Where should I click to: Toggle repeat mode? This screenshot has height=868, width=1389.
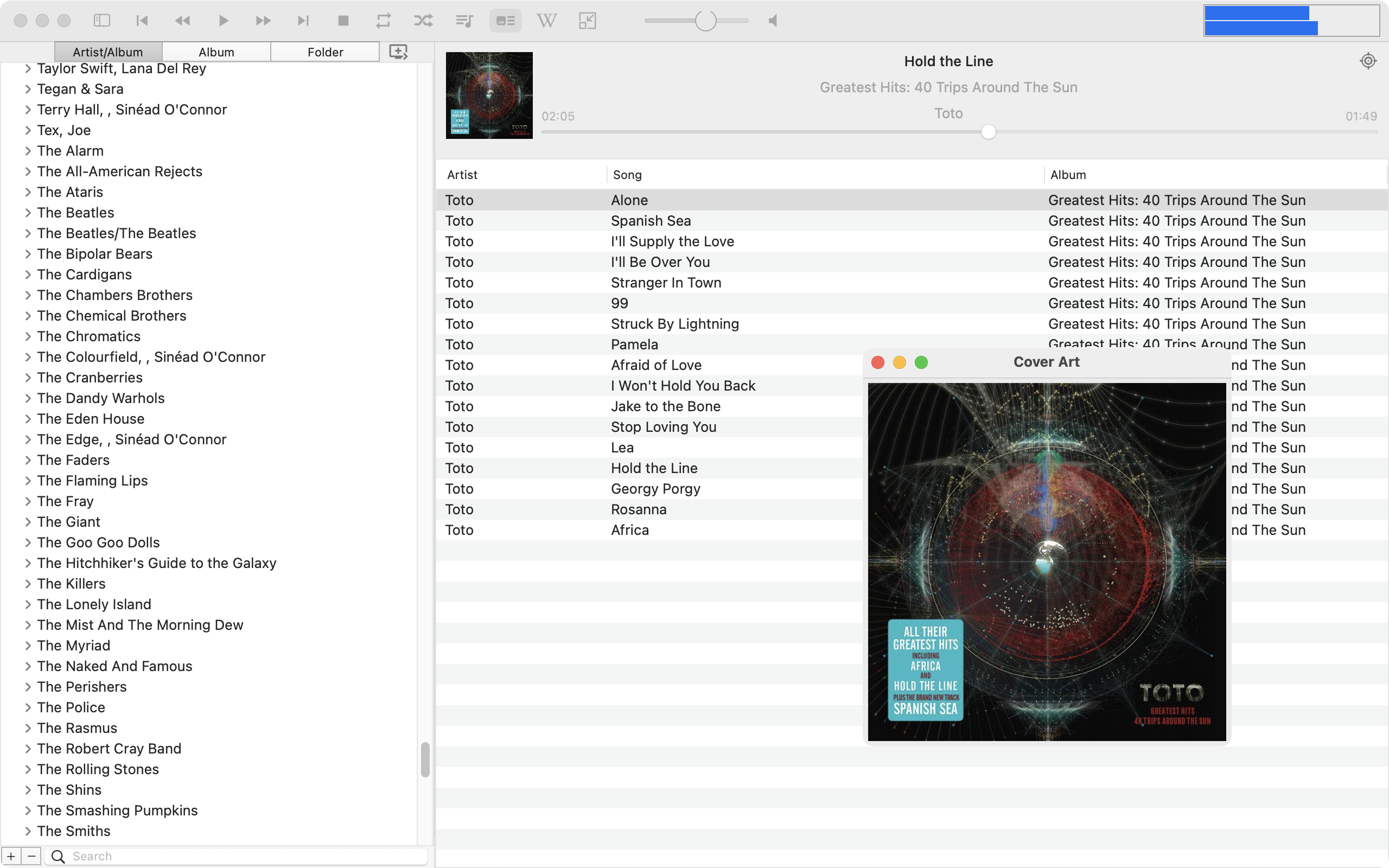click(384, 21)
